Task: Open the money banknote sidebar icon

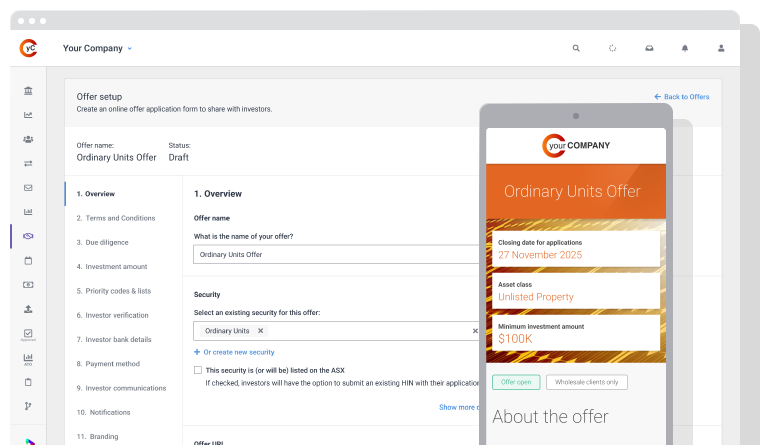Action: [x=28, y=285]
